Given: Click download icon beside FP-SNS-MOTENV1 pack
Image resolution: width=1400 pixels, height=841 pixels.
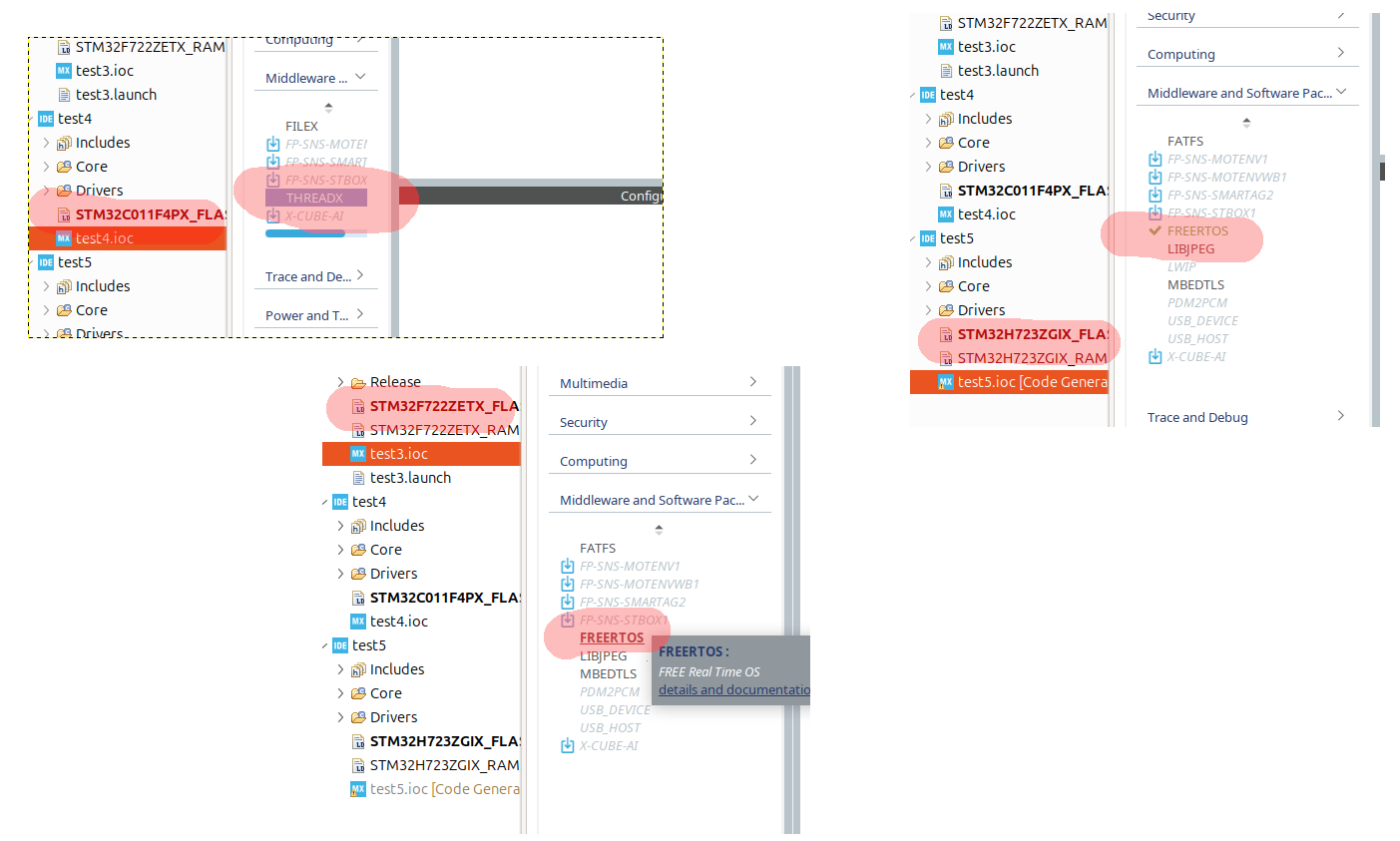Looking at the screenshot, I should pos(568,566).
